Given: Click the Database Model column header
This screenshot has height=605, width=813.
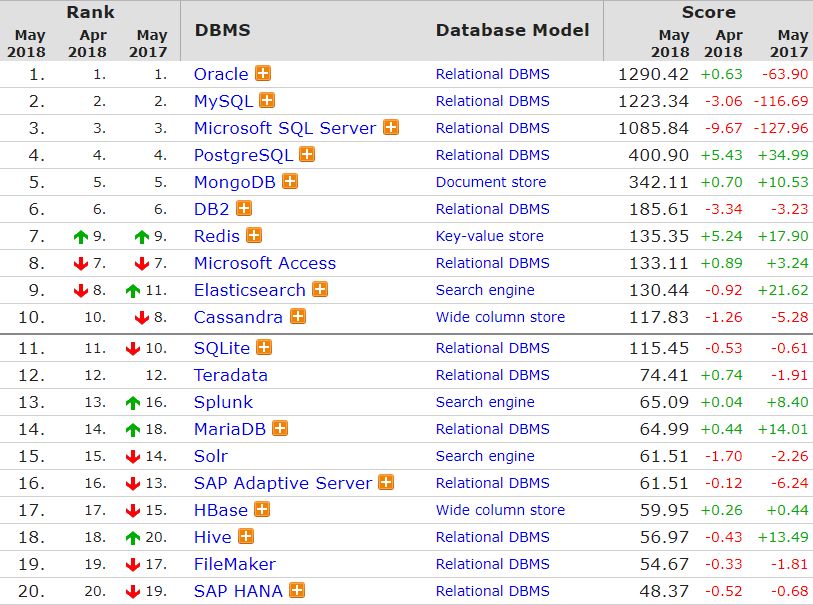Looking at the screenshot, I should (512, 30).
